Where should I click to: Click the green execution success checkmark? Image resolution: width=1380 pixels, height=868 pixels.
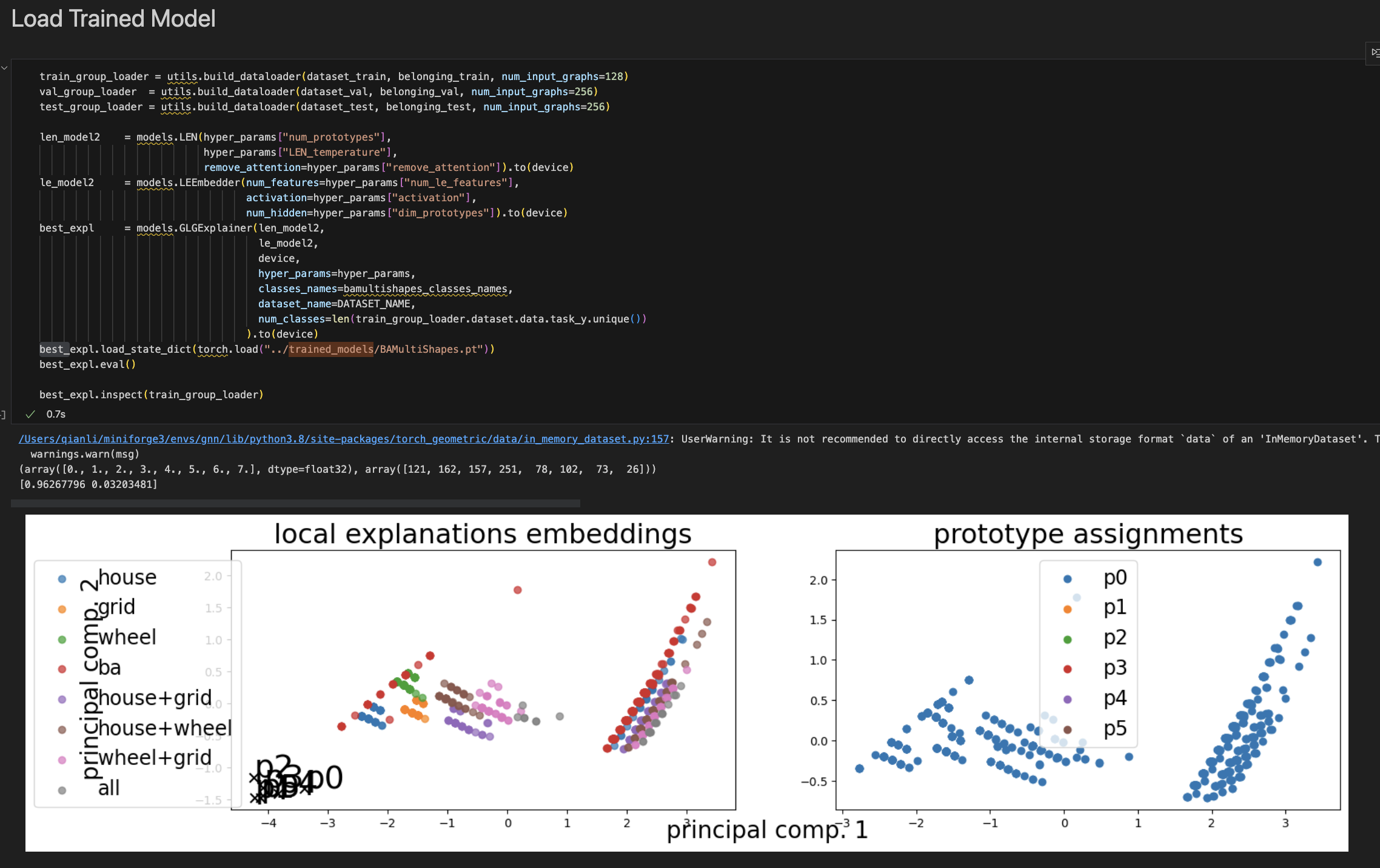(30, 414)
